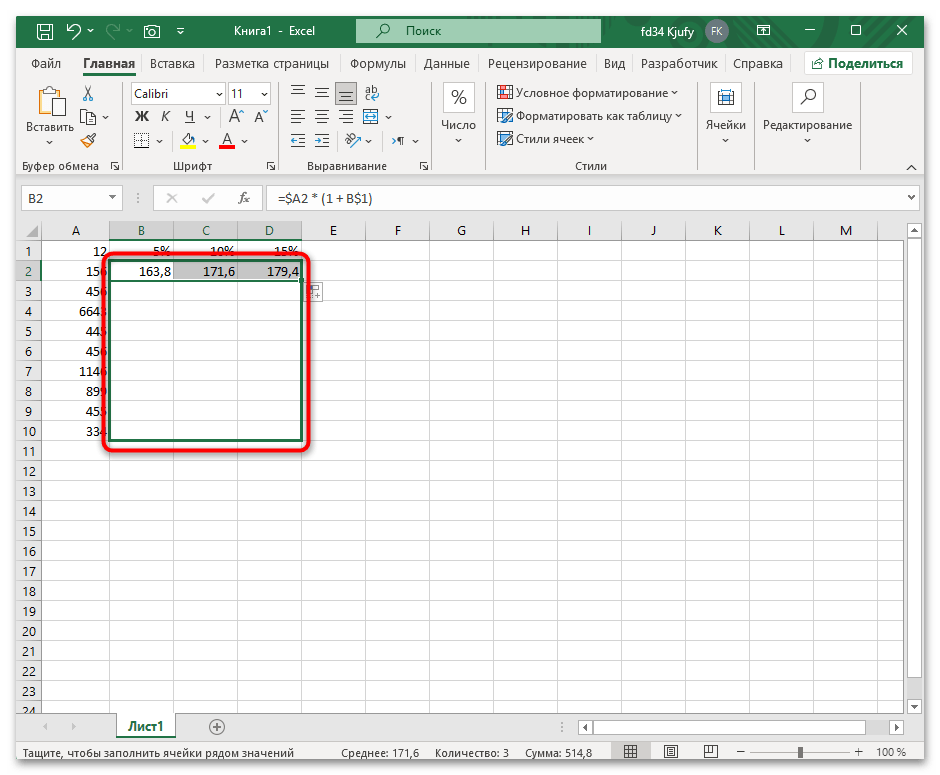Switch to Page Layout view
The image size is (940, 775).
tap(671, 752)
